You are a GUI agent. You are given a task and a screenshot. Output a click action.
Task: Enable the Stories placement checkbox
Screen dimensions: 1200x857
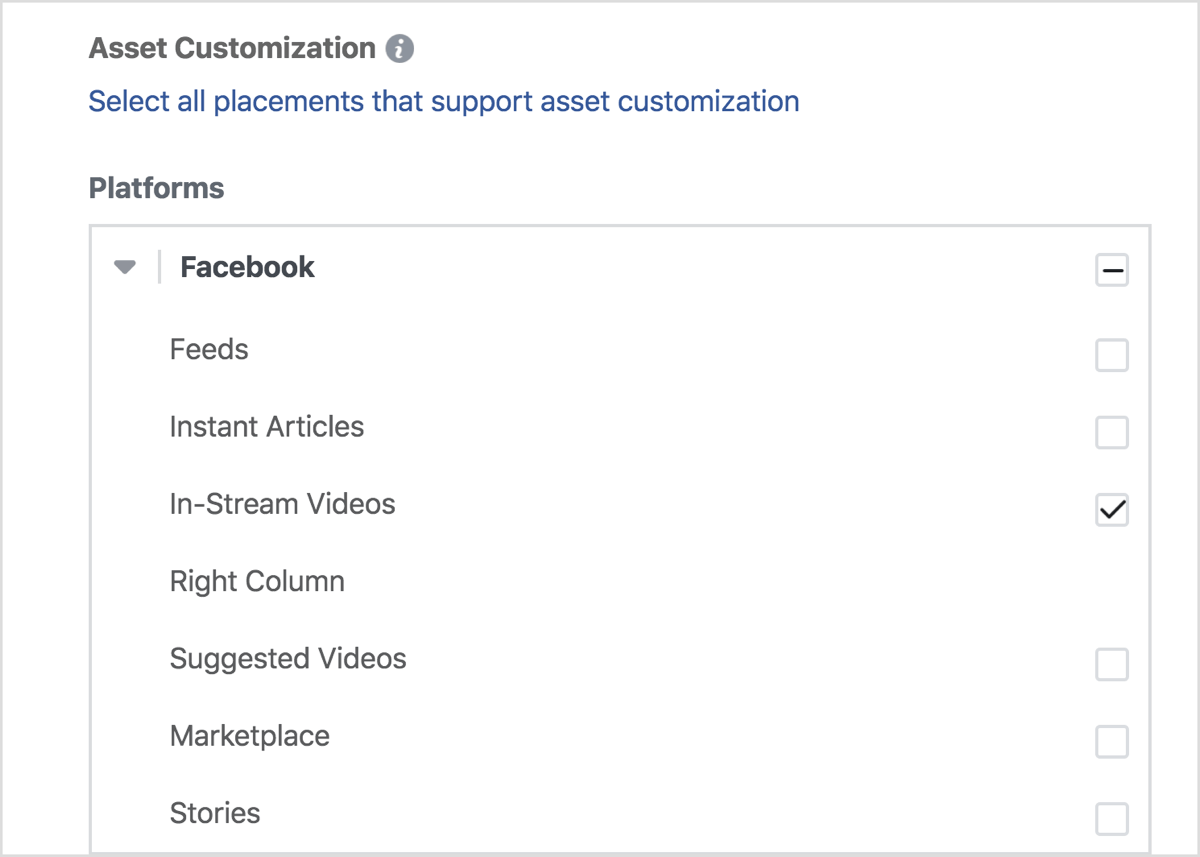tap(1111, 819)
